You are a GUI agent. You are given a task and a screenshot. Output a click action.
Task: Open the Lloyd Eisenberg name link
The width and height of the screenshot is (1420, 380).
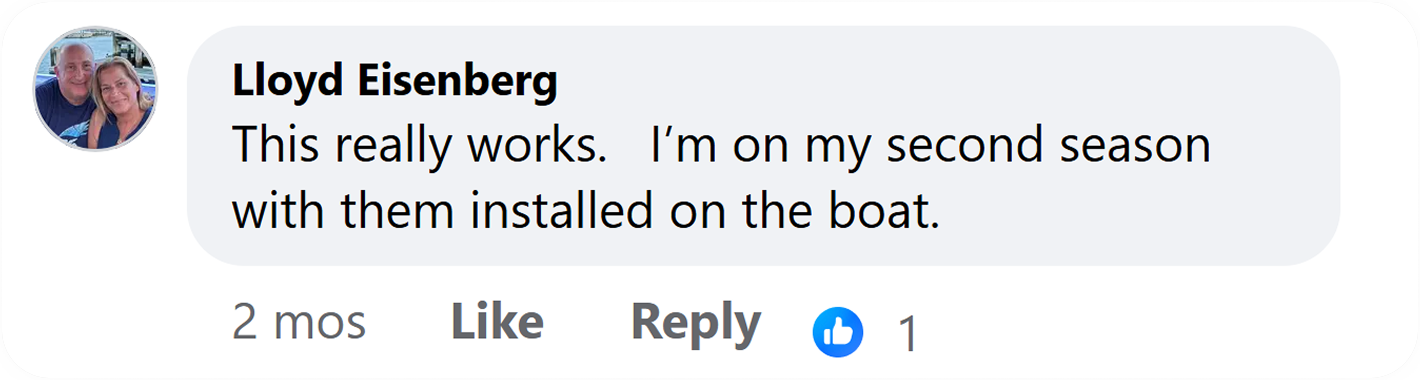point(395,81)
